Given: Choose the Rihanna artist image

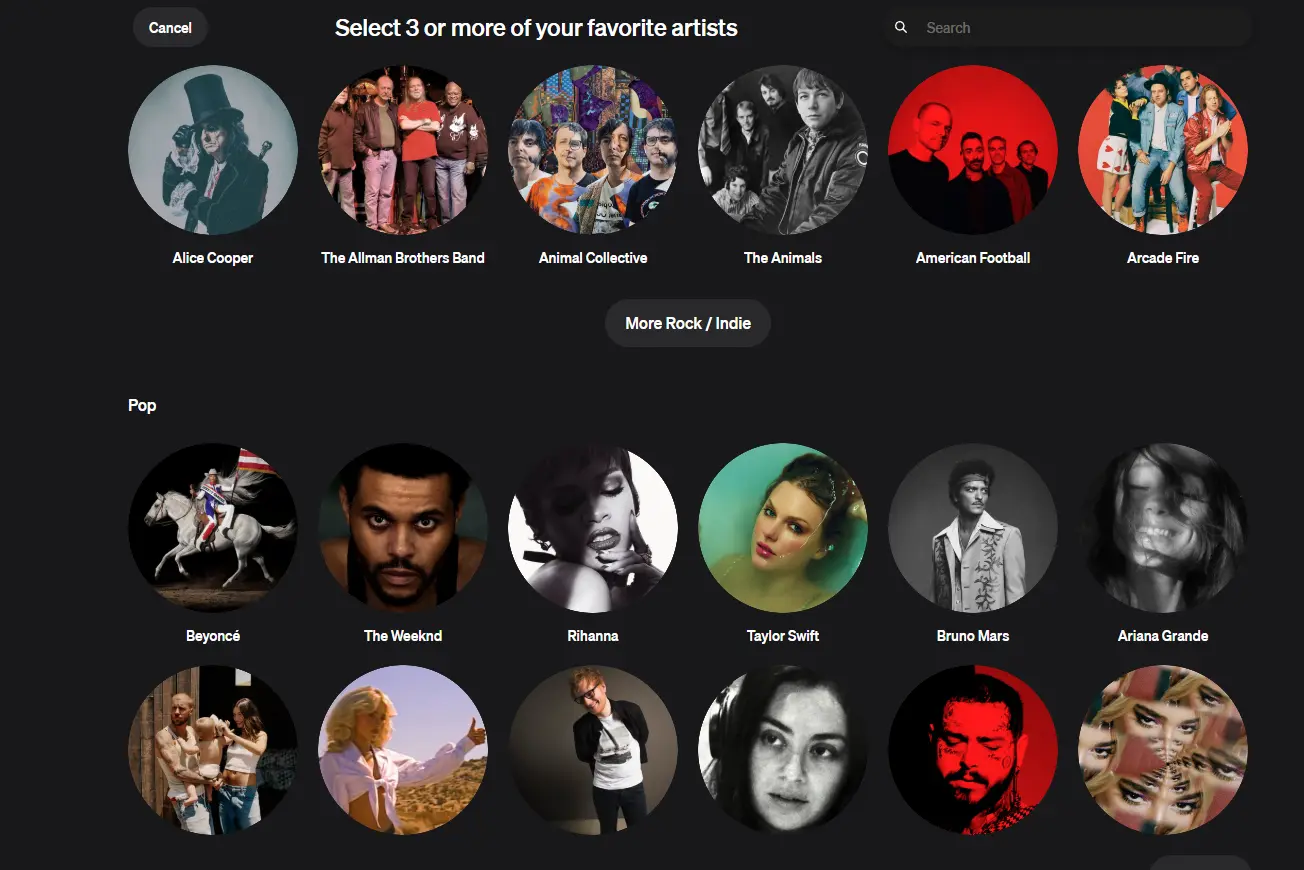Looking at the screenshot, I should pyautogui.click(x=593, y=528).
